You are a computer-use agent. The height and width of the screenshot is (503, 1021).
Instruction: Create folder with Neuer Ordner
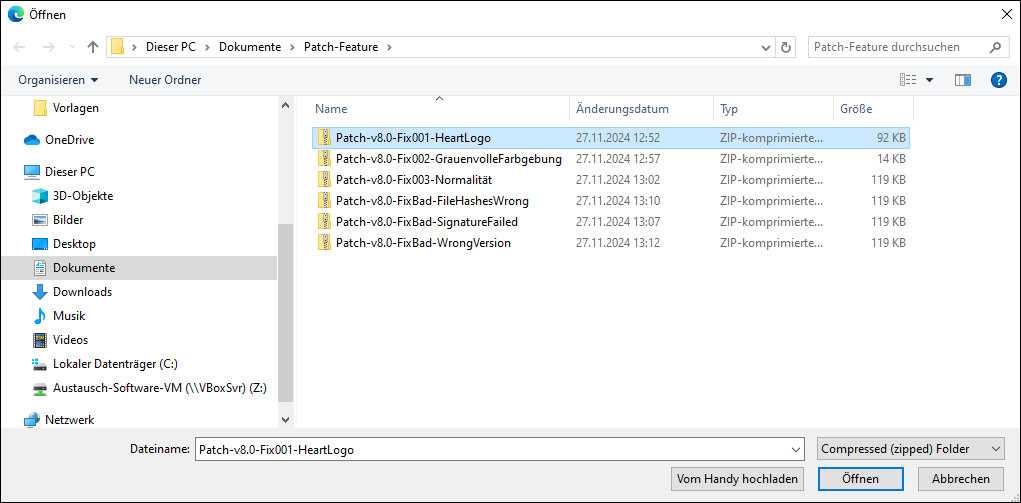coord(165,80)
